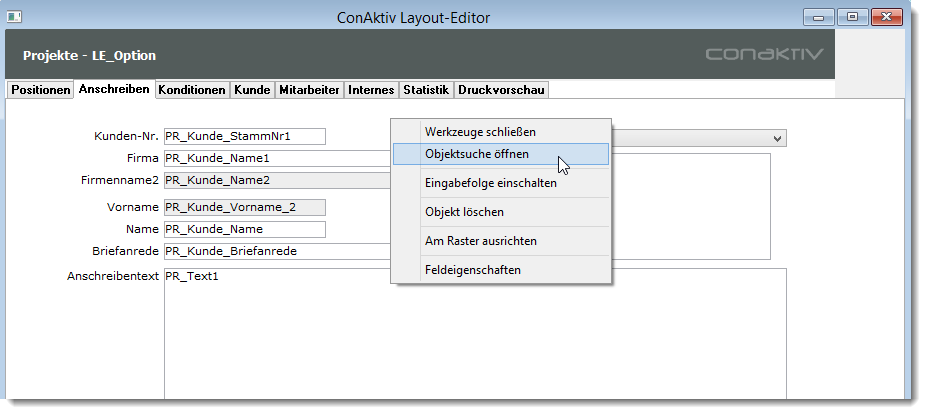Maximize the Layout-Editor window
Screen dimensions: 926x414
(852, 17)
